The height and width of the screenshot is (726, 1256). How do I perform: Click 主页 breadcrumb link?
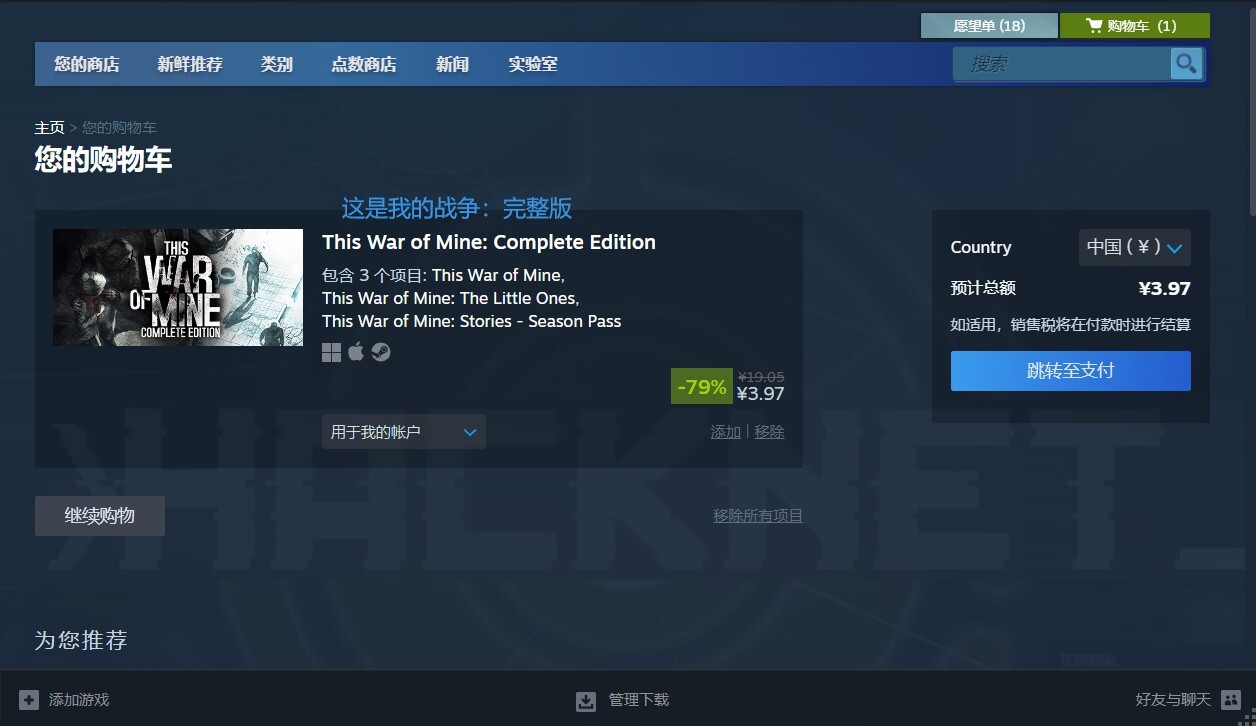point(50,127)
